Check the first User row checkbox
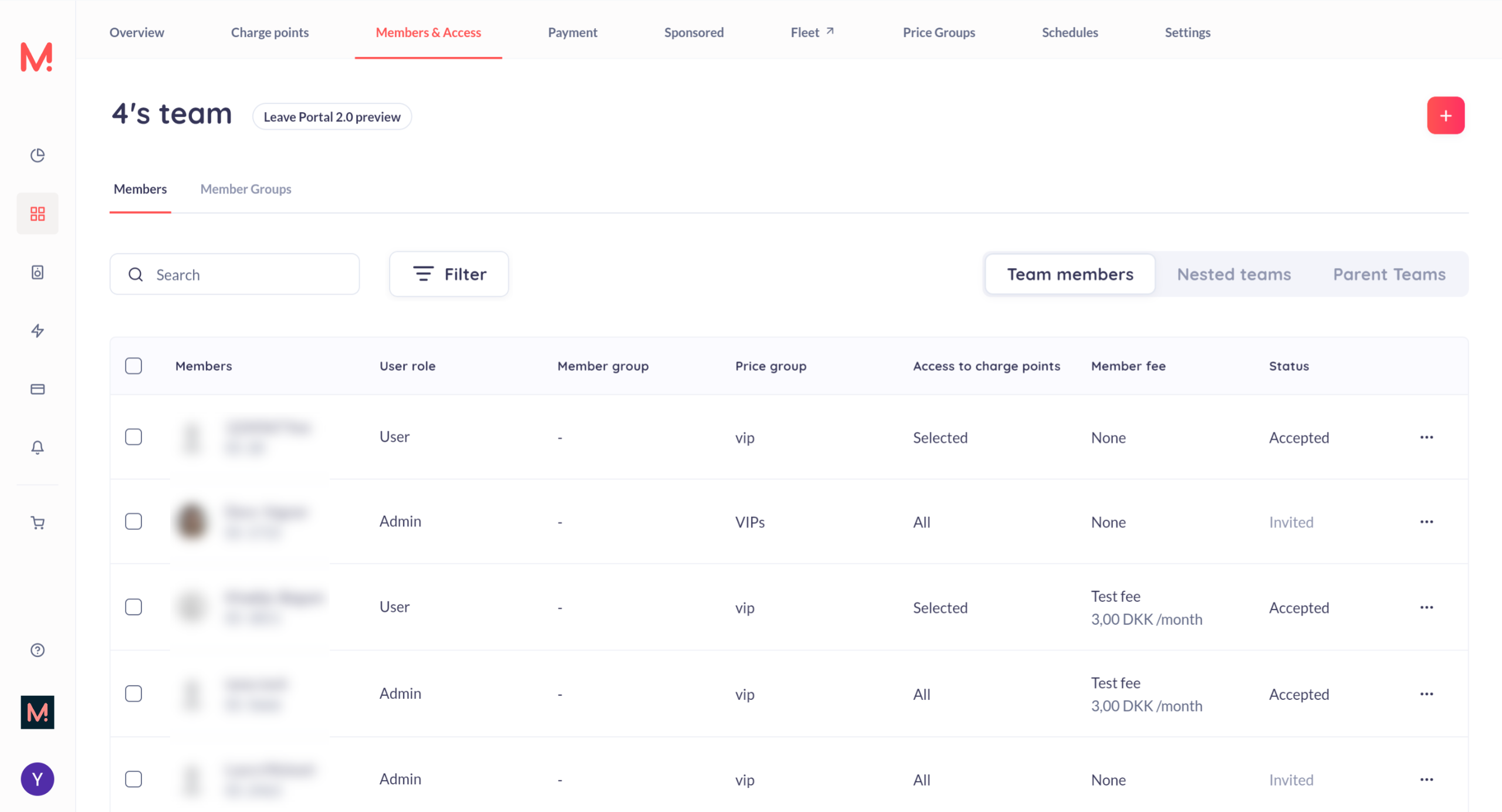1502x812 pixels. [x=134, y=437]
